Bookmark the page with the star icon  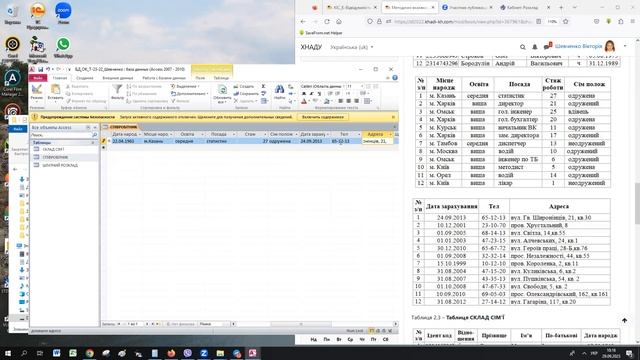pos(565,22)
